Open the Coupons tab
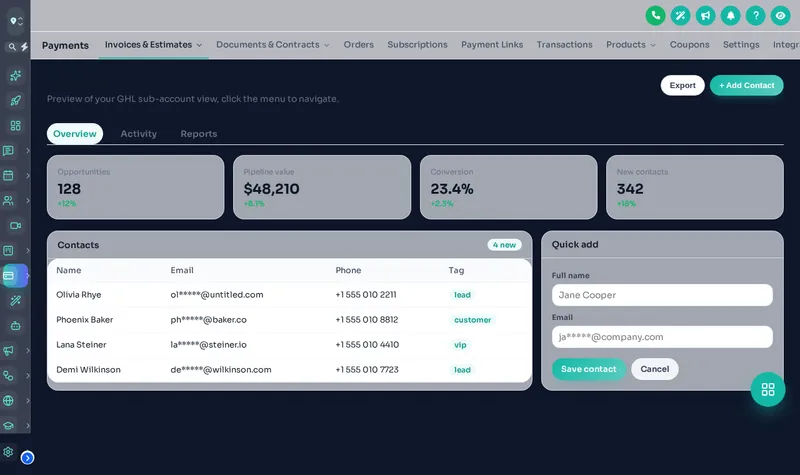This screenshot has width=800, height=475. pos(689,45)
